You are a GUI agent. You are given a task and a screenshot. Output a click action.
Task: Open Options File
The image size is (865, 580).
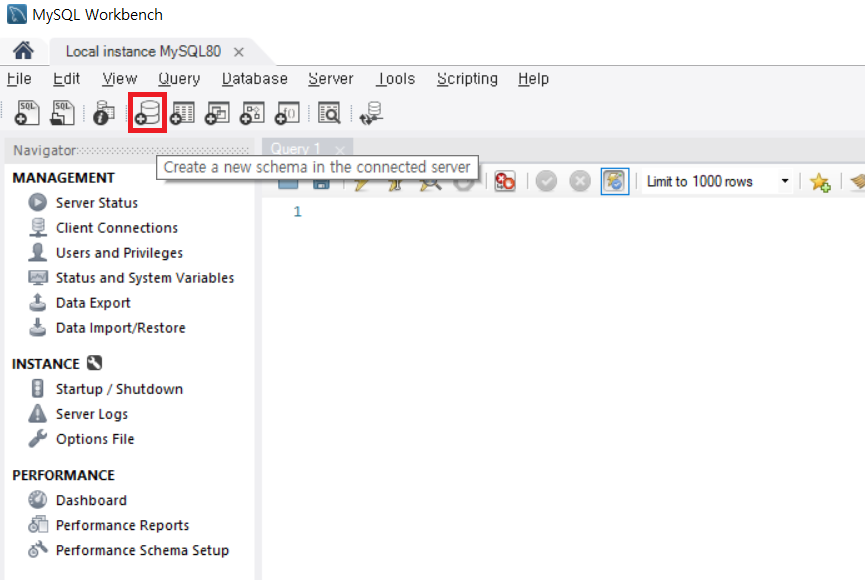[x=95, y=439]
